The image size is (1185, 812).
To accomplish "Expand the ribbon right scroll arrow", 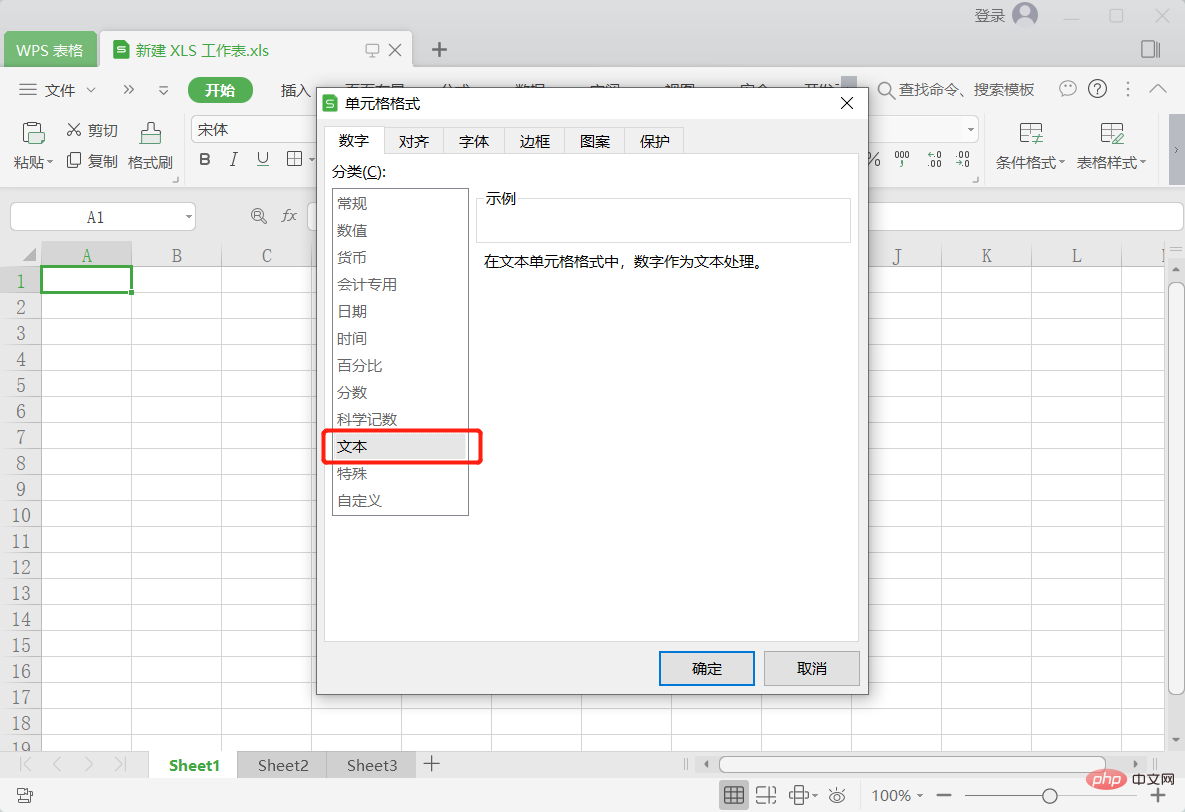I will pyautogui.click(x=1177, y=150).
